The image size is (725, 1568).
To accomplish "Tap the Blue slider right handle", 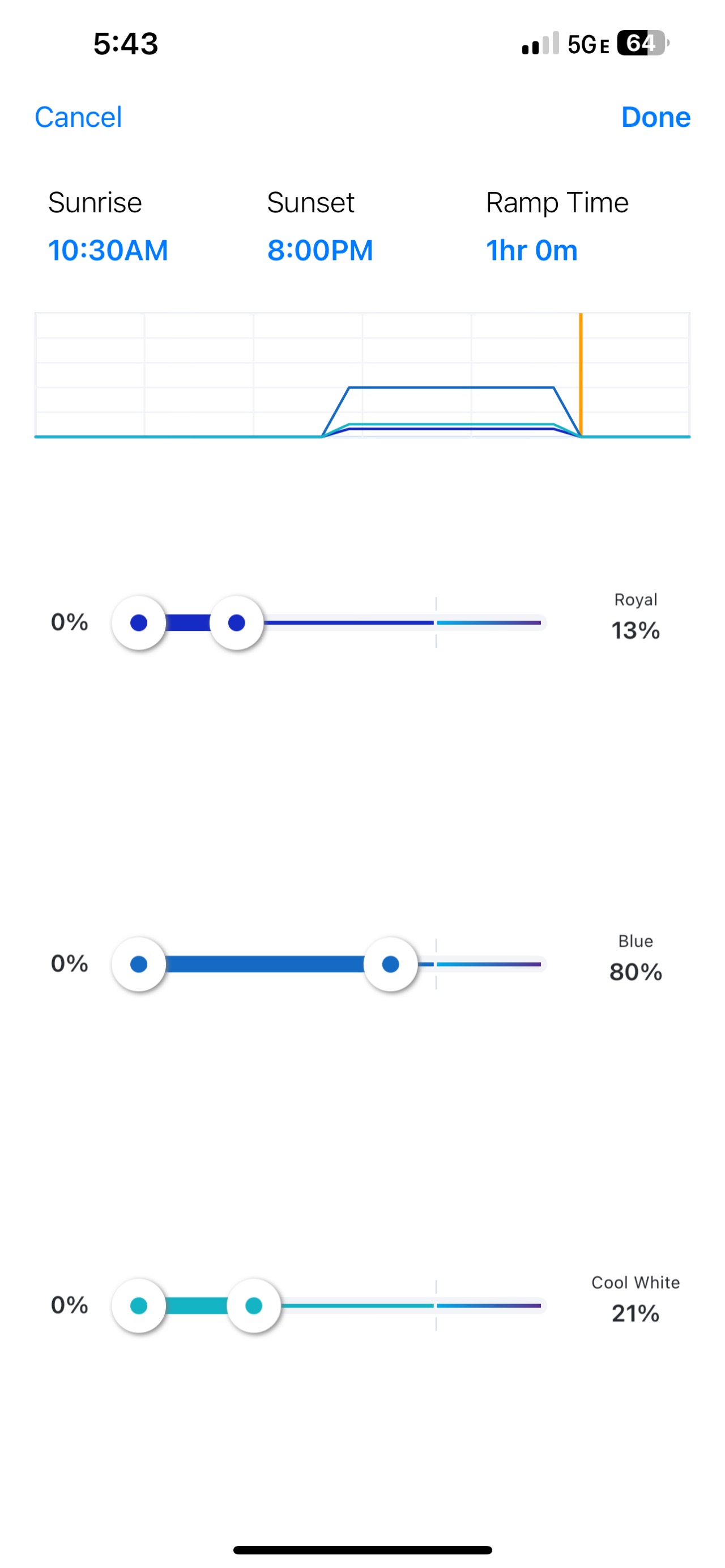I will point(390,964).
